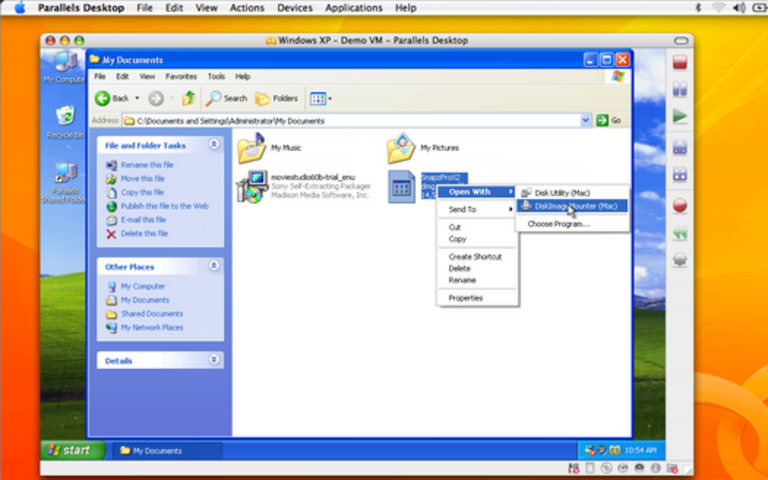Click Delete this file link

coord(144,234)
